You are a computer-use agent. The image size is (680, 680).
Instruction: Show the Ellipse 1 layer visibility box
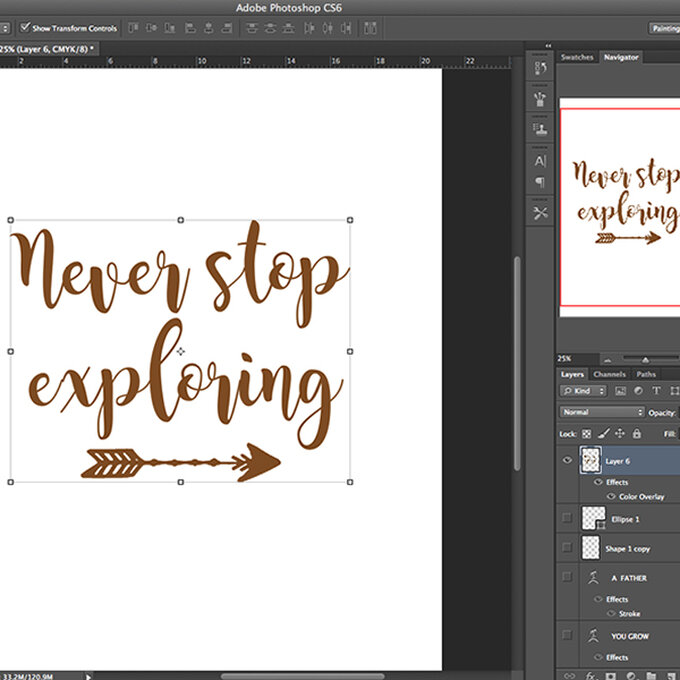click(567, 518)
